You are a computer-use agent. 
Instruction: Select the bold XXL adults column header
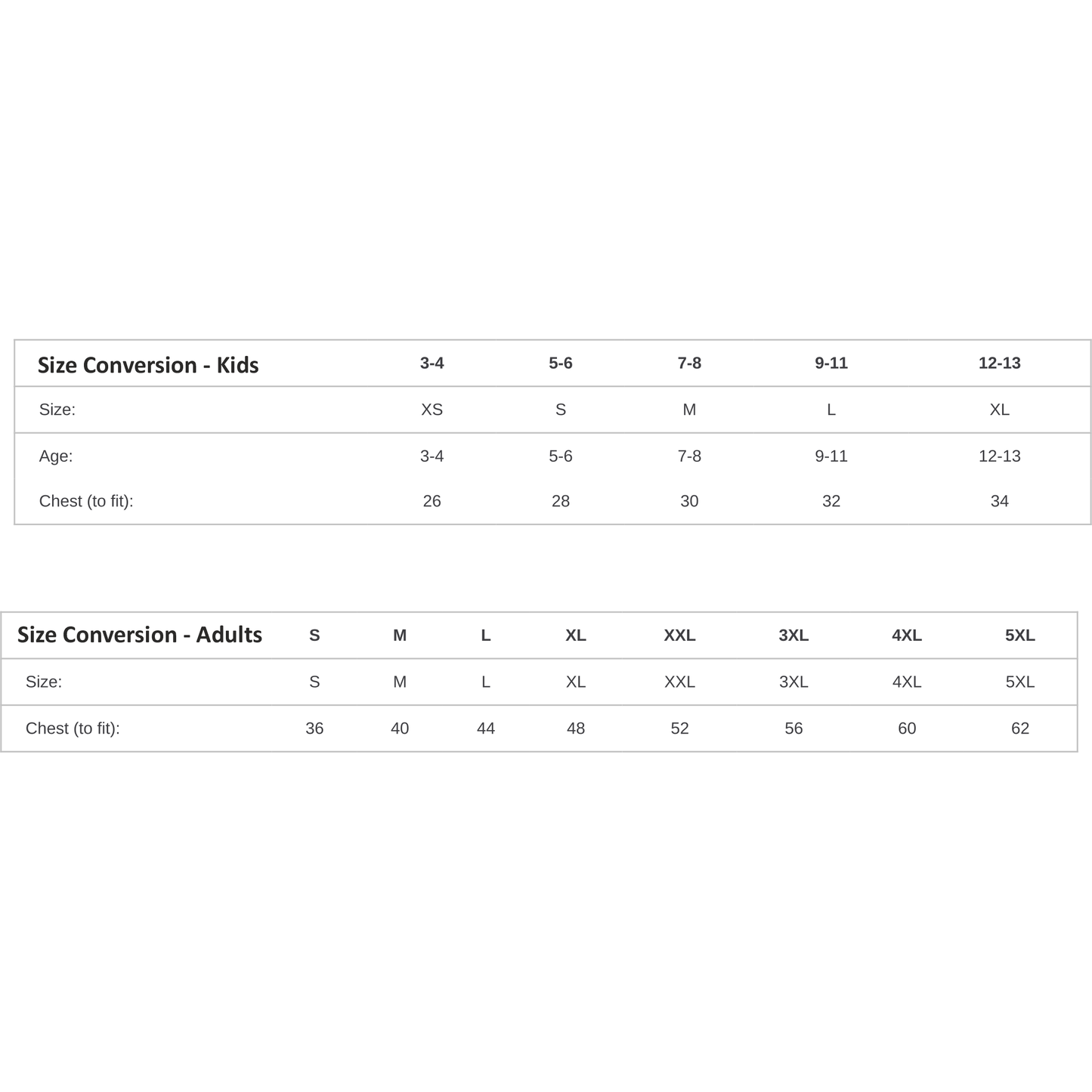click(679, 636)
